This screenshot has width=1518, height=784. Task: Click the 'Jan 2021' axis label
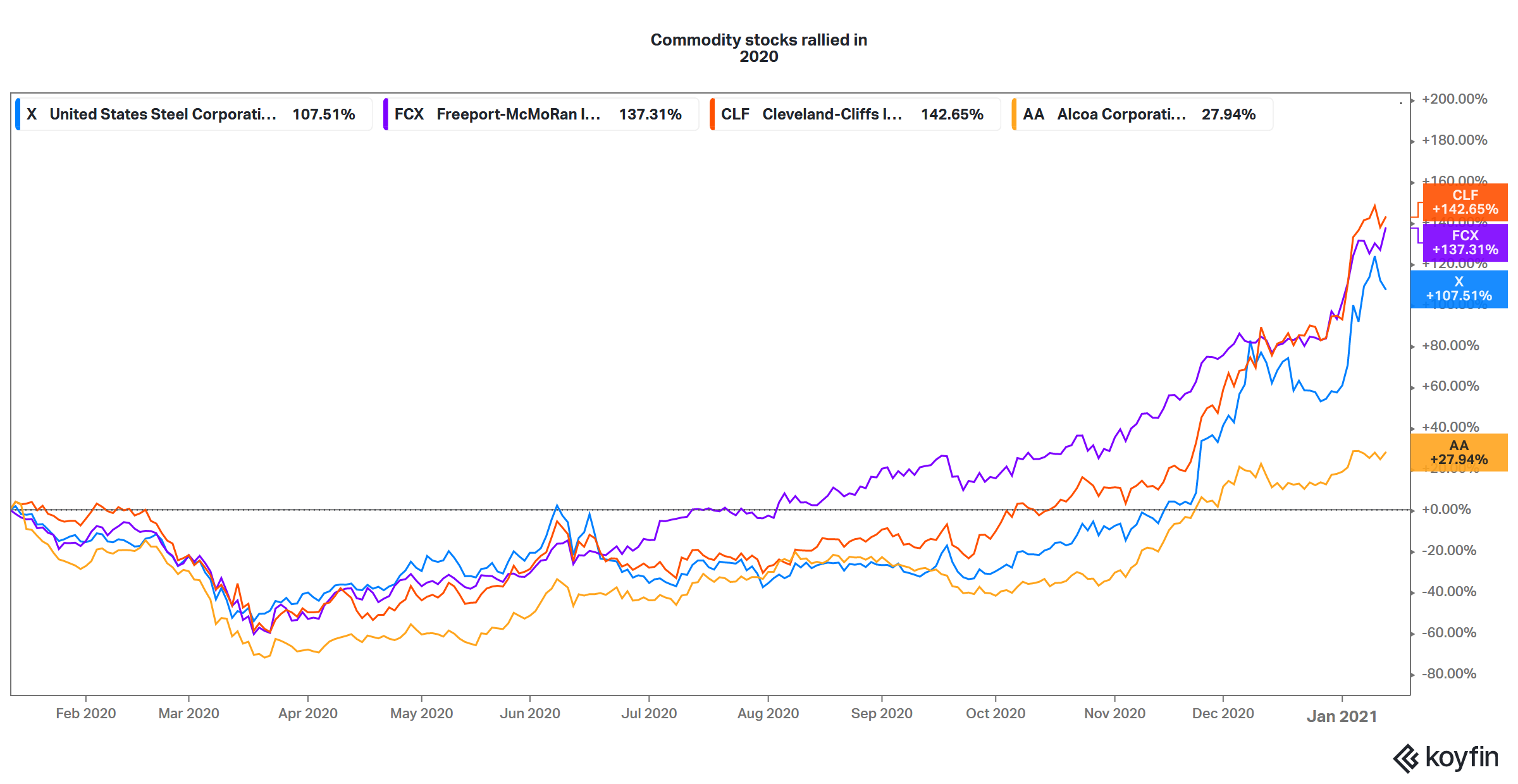click(x=1342, y=716)
